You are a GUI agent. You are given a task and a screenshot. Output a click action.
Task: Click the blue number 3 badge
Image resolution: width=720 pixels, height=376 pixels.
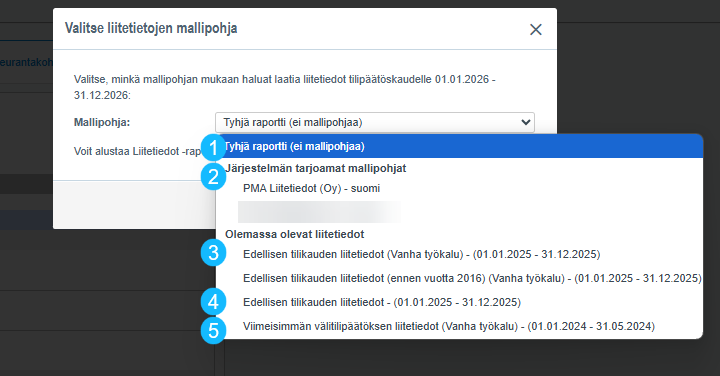coord(214,253)
